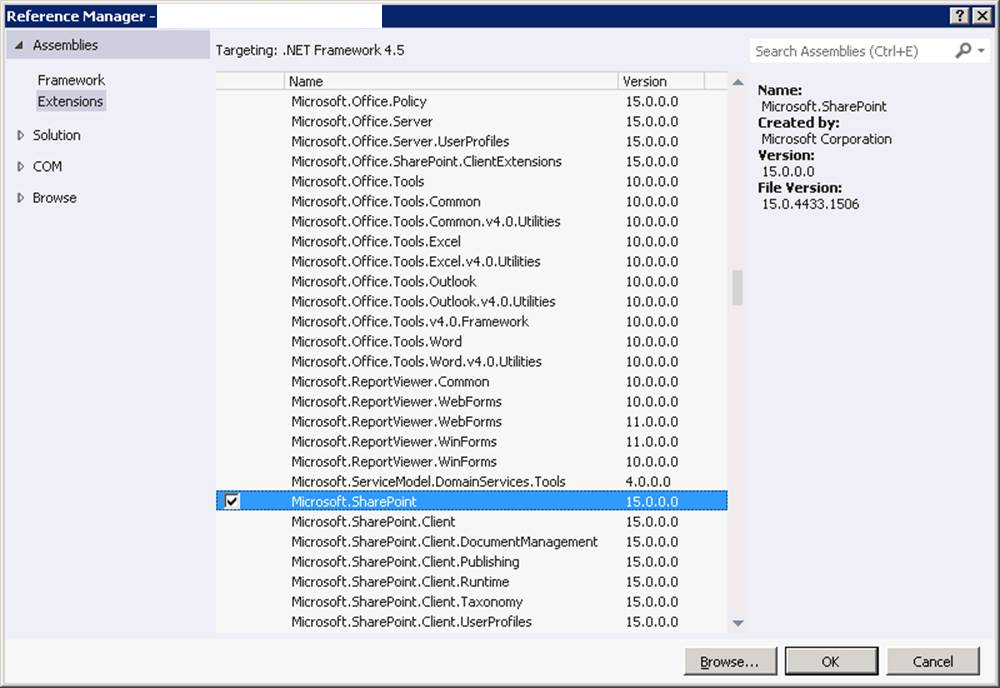Collapse the Assemblies section
1000x688 pixels.
tap(19, 46)
